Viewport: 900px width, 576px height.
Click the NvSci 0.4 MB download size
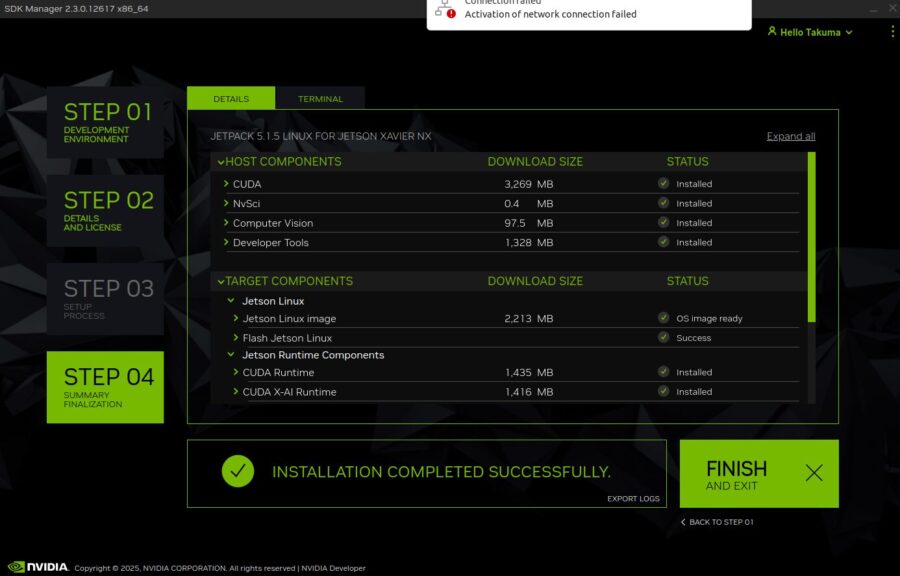pos(529,204)
